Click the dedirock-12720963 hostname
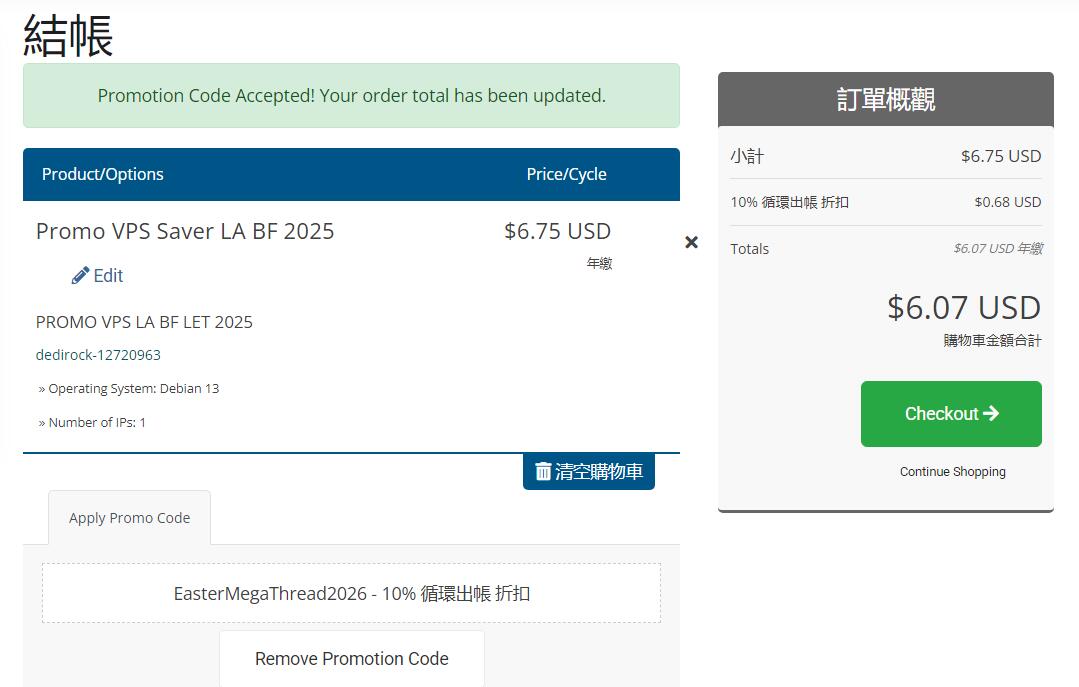This screenshot has height=687, width=1079. [98, 355]
